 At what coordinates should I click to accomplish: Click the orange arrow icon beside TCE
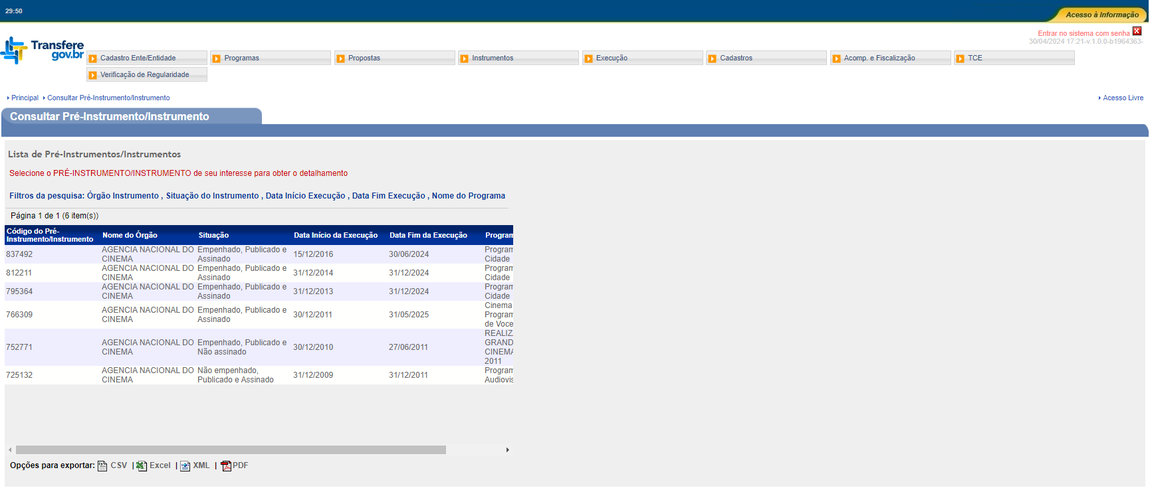click(x=961, y=58)
